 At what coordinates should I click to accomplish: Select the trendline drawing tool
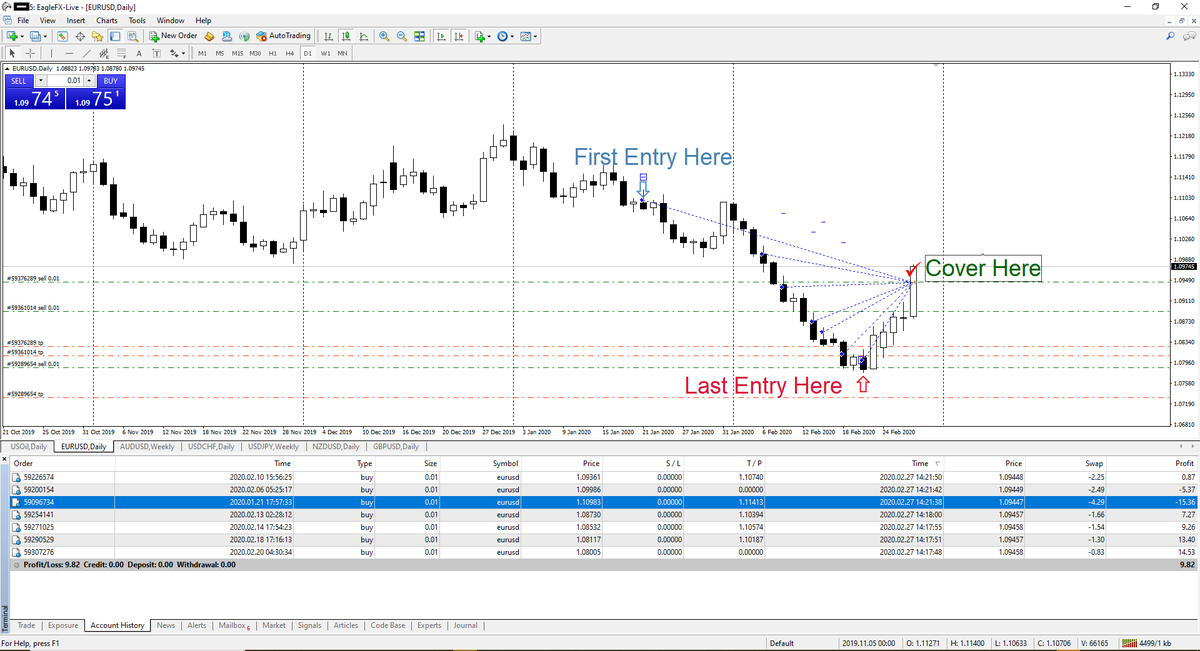[87, 53]
